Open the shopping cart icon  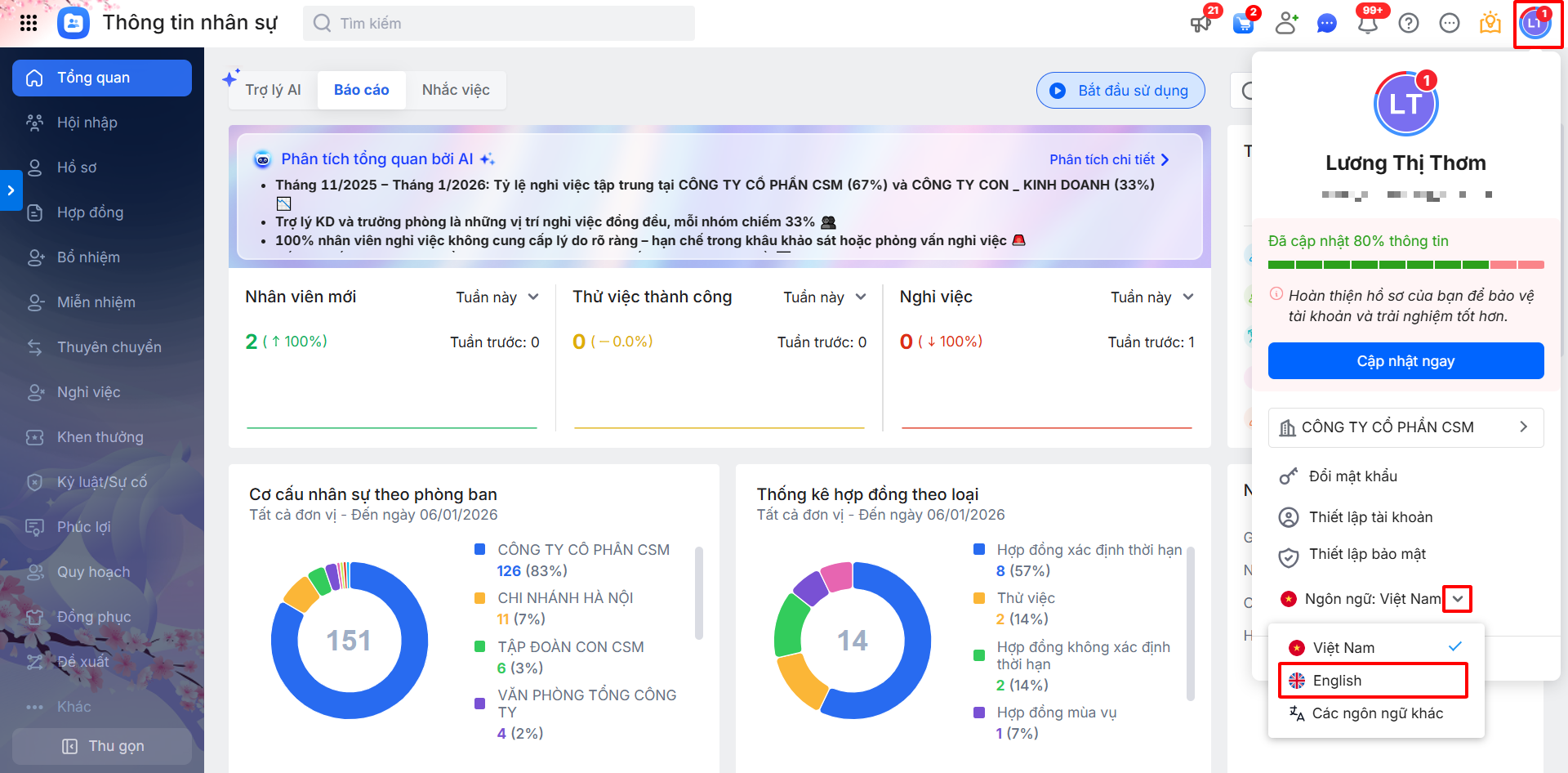tap(1243, 23)
